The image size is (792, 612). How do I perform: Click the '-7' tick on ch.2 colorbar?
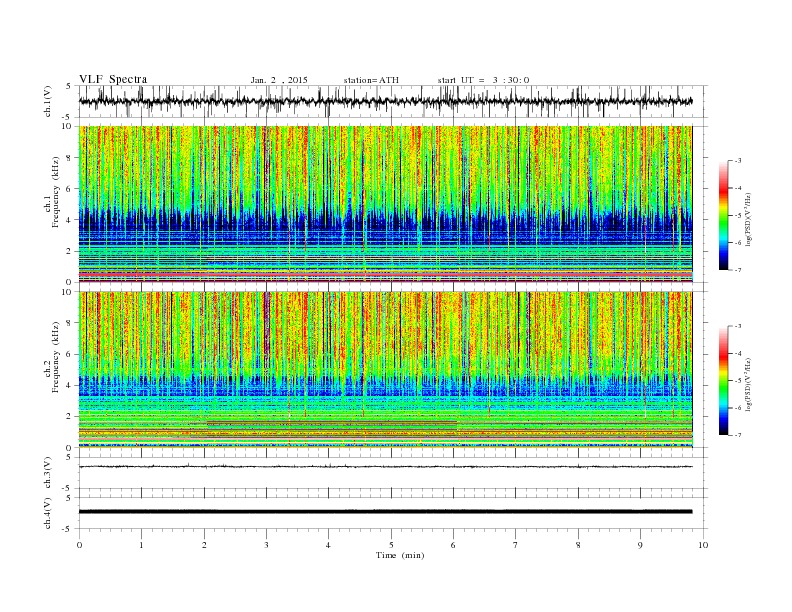[x=737, y=435]
